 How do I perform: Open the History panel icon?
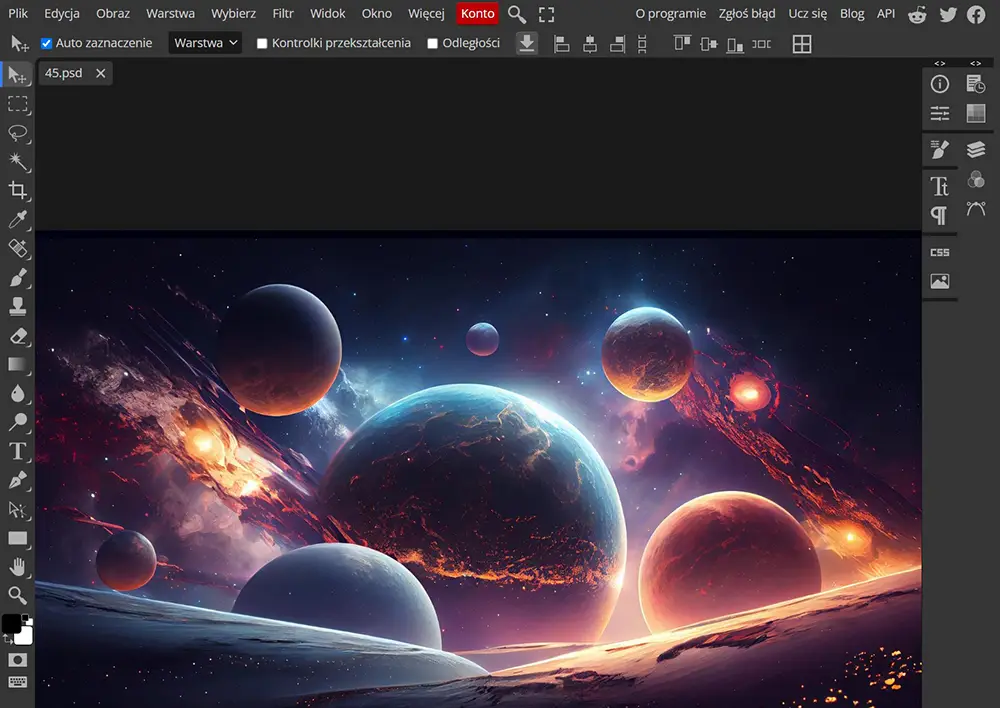click(976, 84)
